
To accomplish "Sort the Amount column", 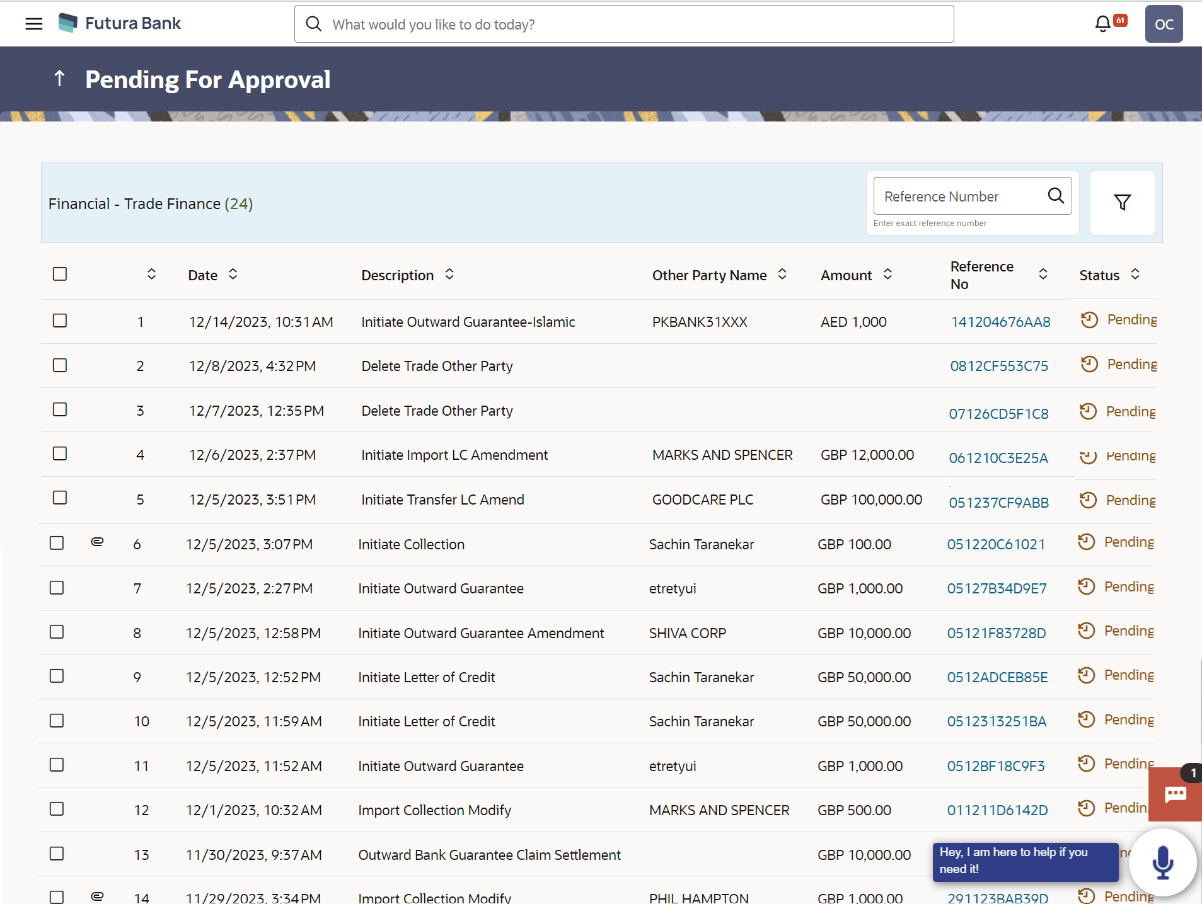I will click(x=887, y=274).
